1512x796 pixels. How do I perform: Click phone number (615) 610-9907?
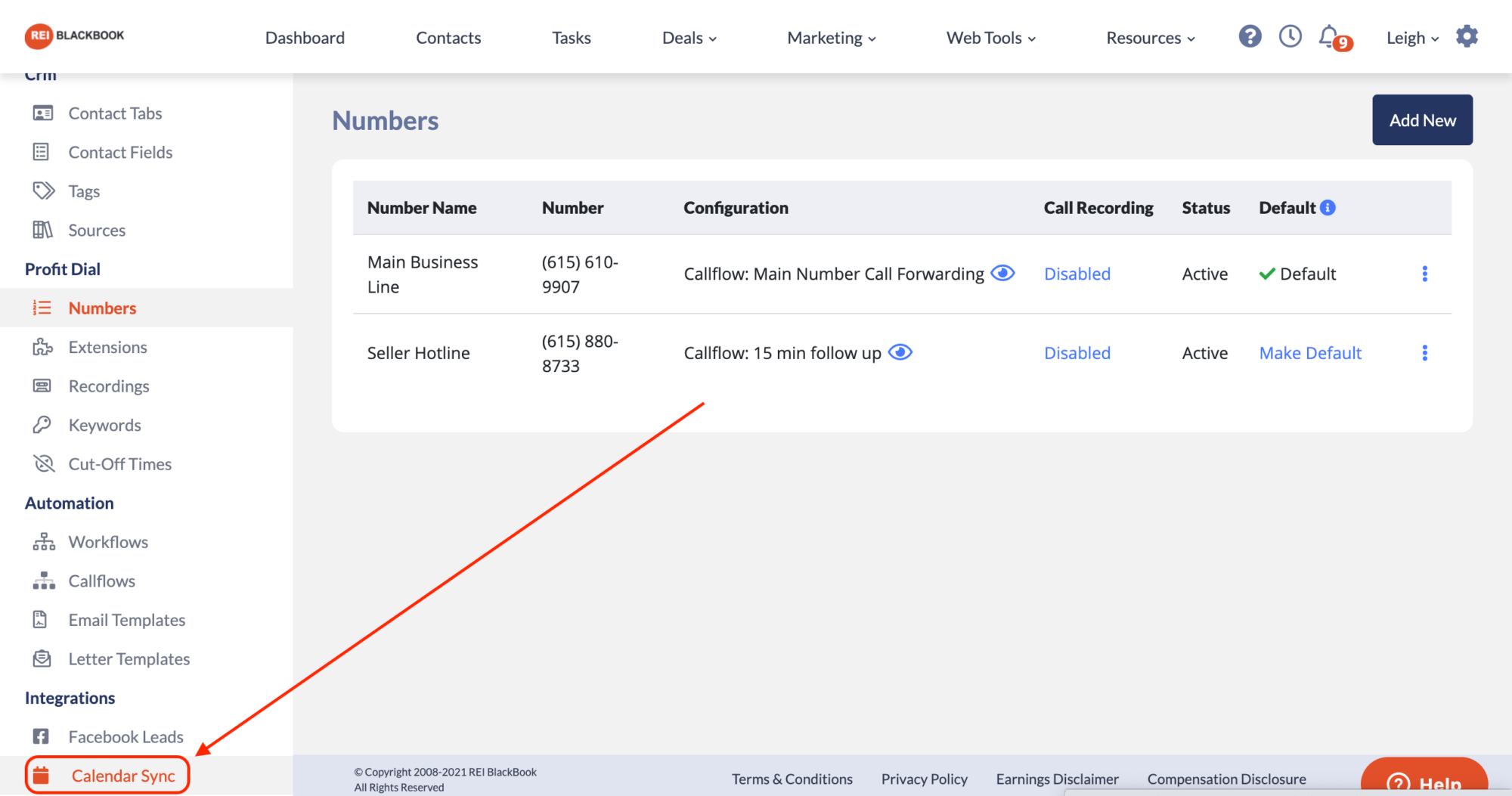[x=580, y=274]
